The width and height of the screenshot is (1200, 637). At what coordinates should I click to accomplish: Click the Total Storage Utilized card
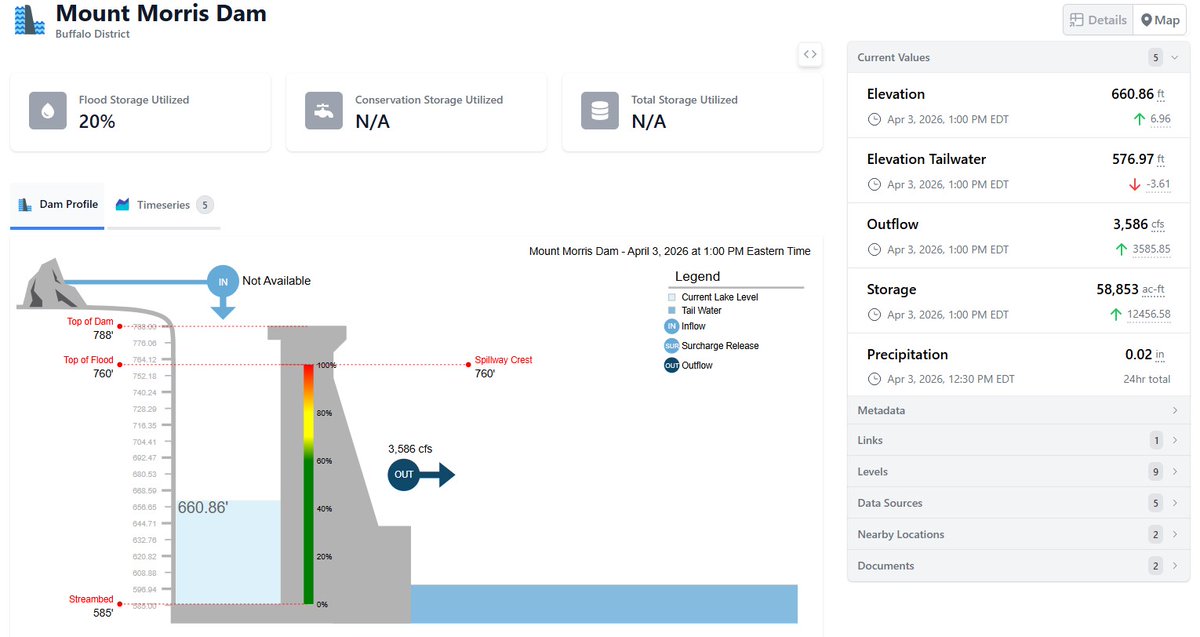693,112
